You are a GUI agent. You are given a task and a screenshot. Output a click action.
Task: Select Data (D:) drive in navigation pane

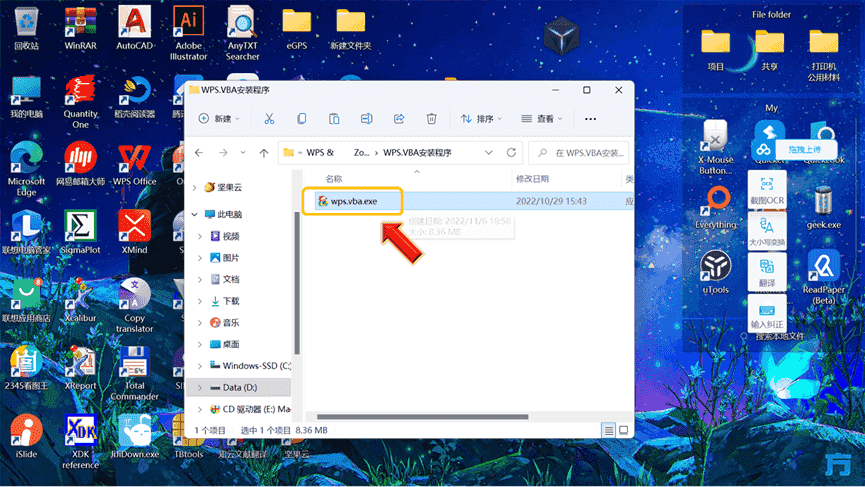pos(240,386)
